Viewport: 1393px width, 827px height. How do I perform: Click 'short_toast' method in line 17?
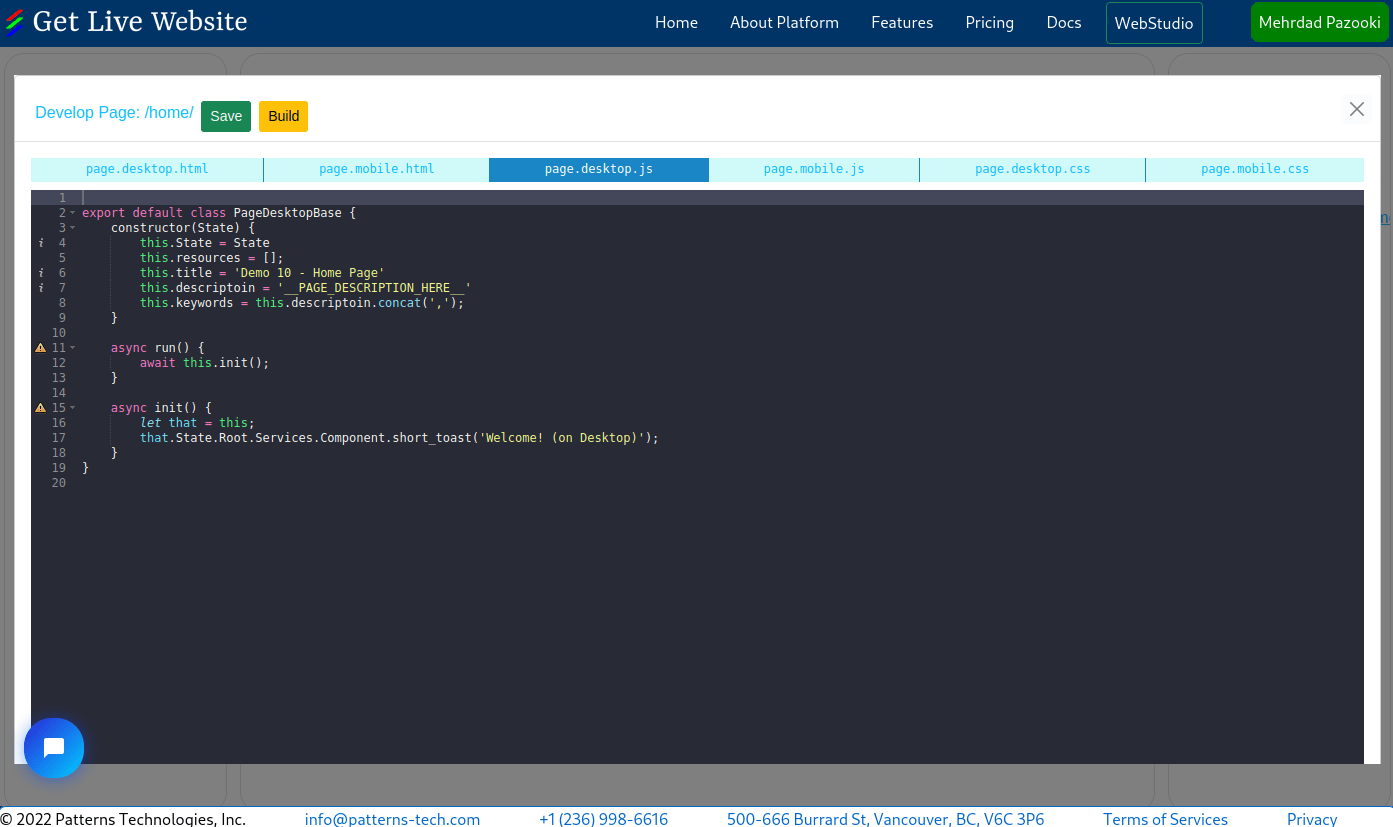431,438
